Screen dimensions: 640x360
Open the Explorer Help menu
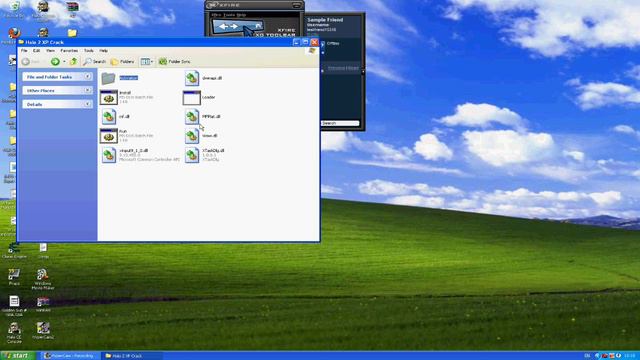[x=104, y=51]
